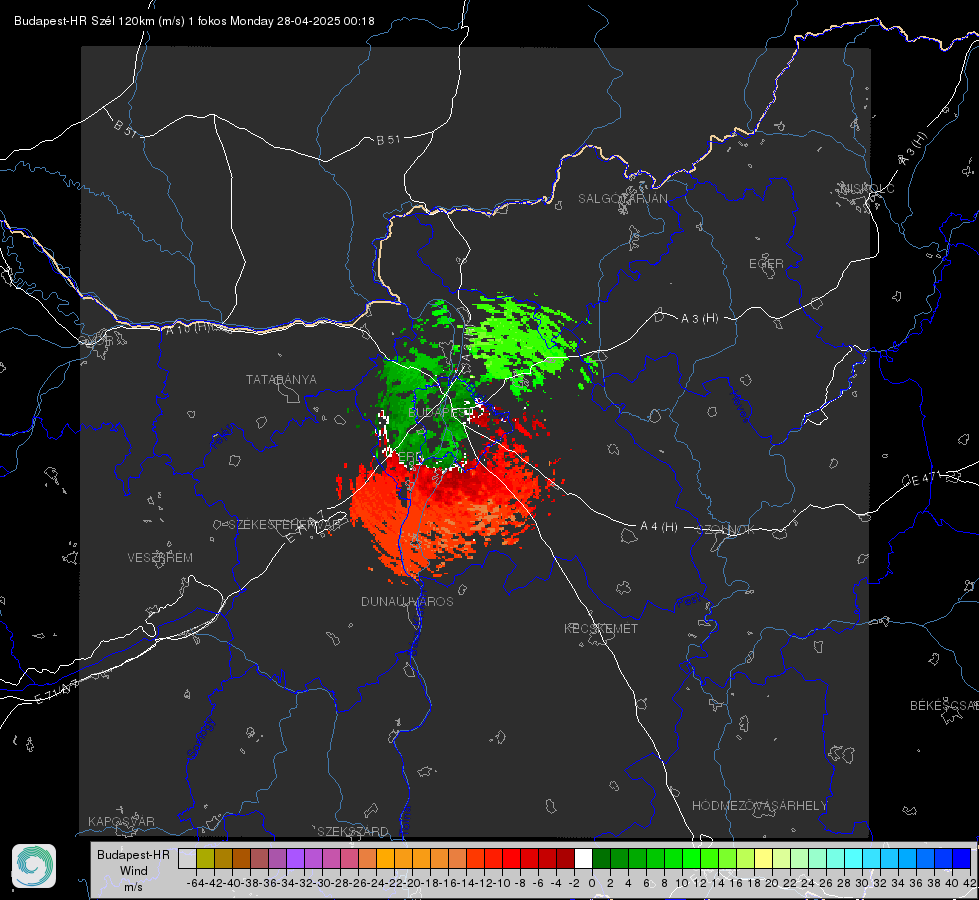The width and height of the screenshot is (979, 900).
Task: Click the 'Budapest-HR Wind m/s' legend label
Action: [134, 870]
